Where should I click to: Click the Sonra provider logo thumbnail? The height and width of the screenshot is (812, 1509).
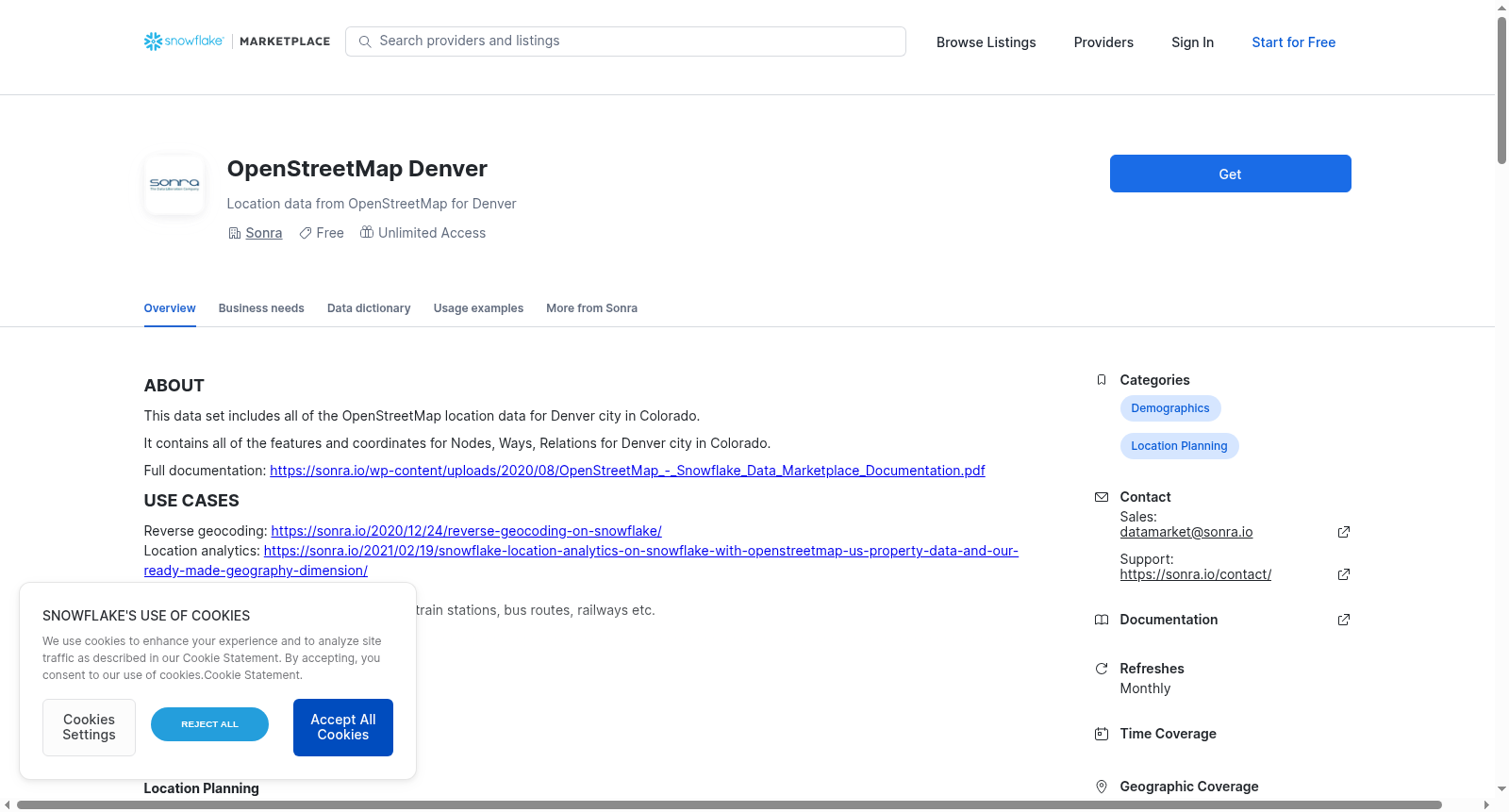click(x=174, y=185)
